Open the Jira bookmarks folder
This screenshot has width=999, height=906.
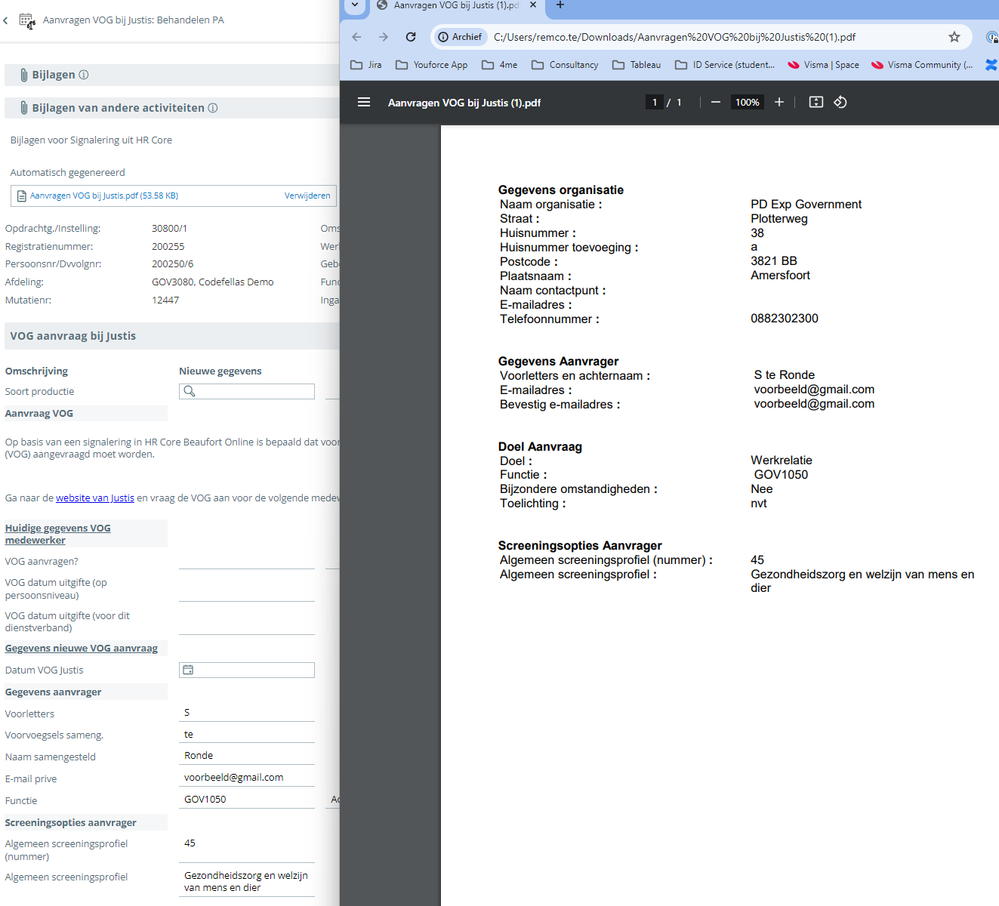[366, 65]
